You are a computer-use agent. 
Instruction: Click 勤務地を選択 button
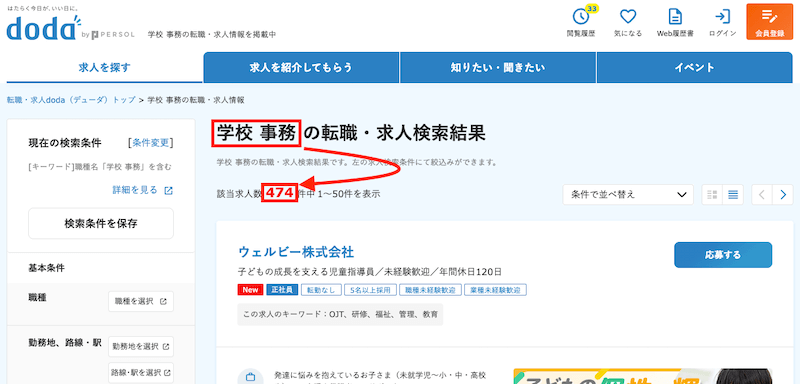coord(141,346)
